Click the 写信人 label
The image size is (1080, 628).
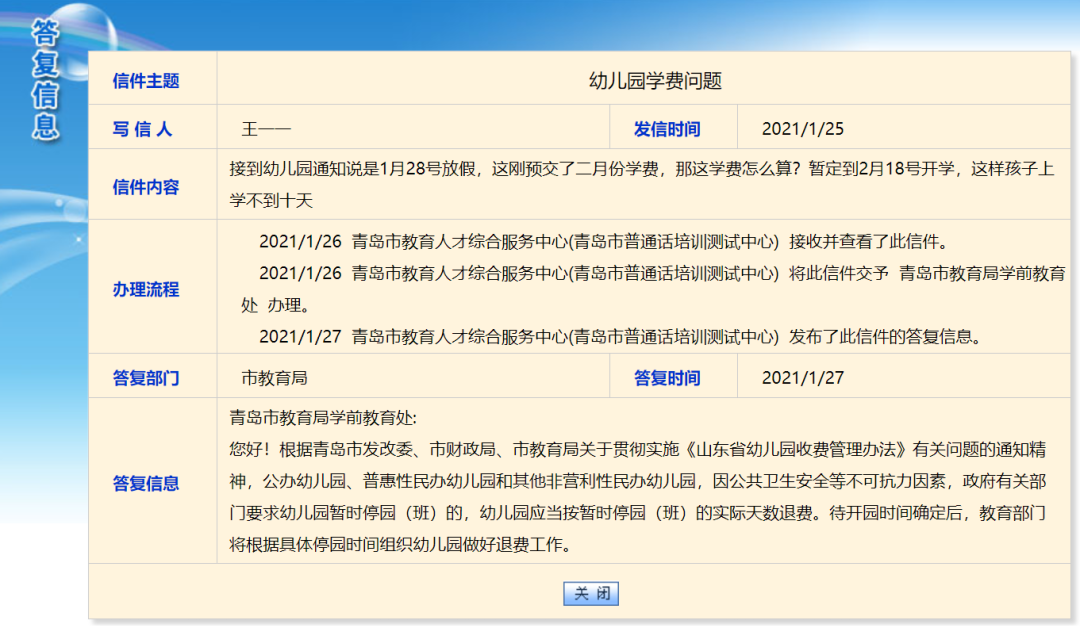click(x=143, y=129)
